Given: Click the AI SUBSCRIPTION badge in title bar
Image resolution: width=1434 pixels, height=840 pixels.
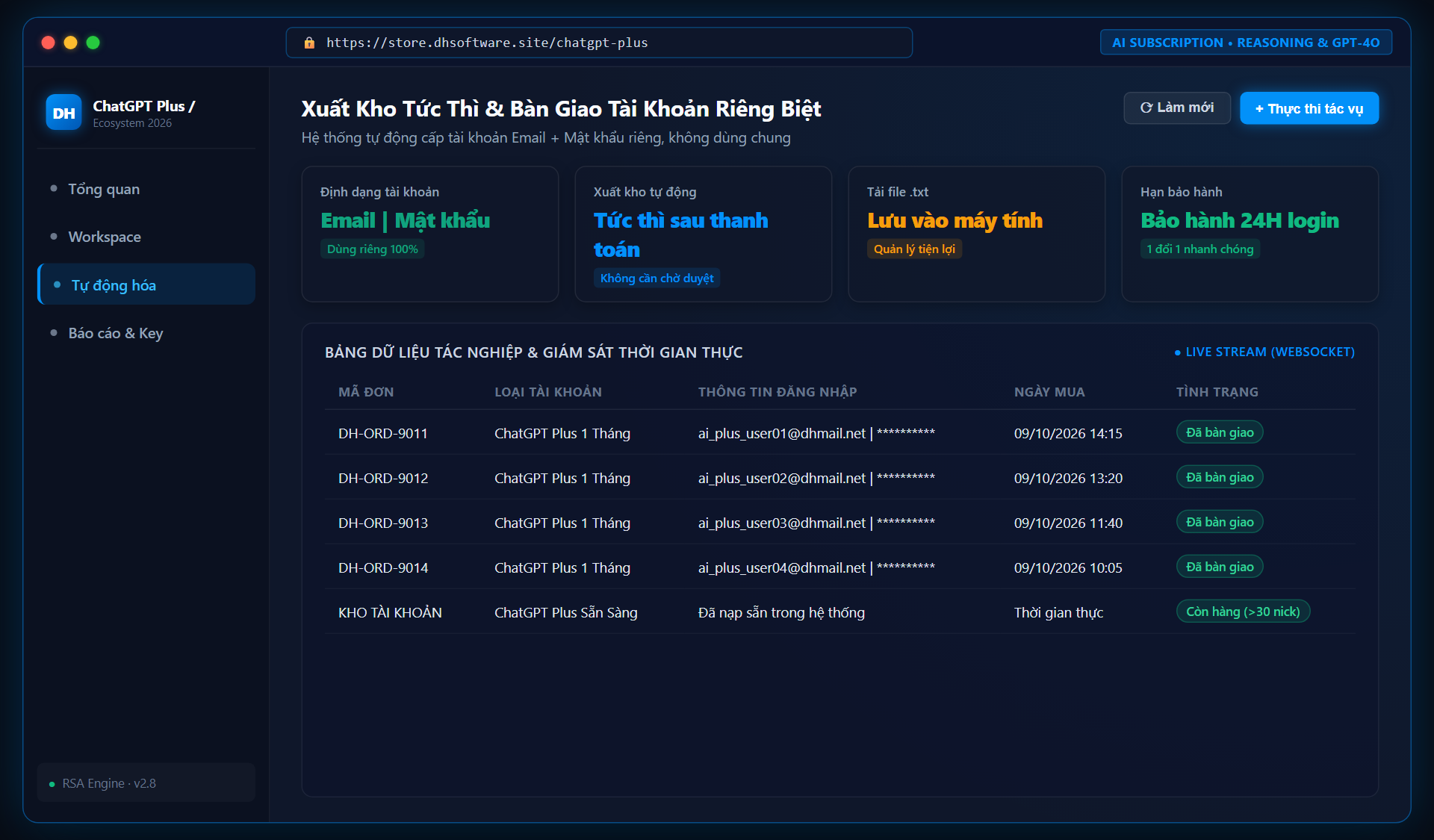Looking at the screenshot, I should 1246,43.
